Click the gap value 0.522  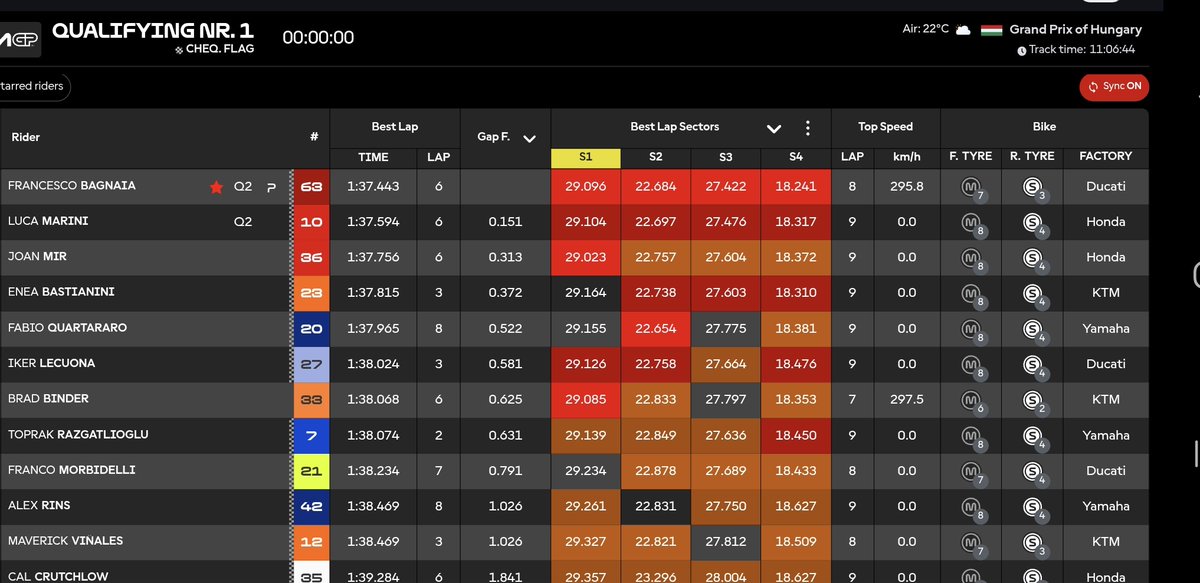[x=506, y=328]
